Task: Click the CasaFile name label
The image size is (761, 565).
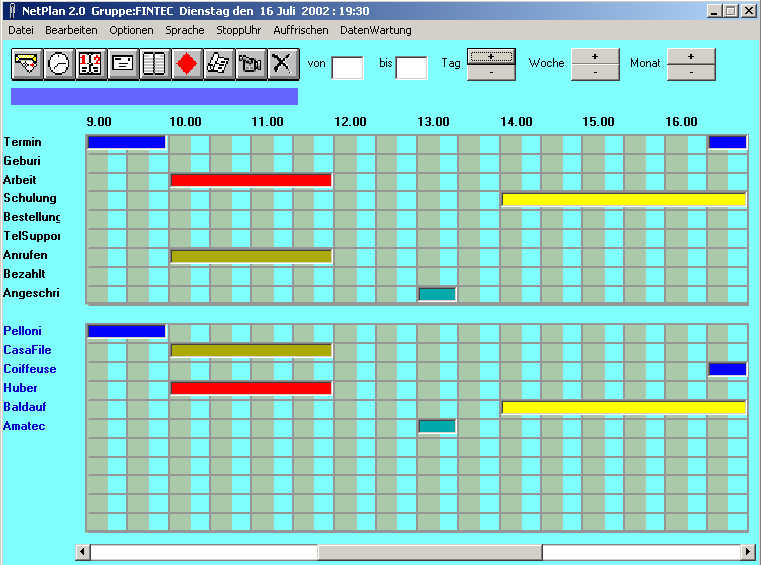Action: tap(27, 350)
